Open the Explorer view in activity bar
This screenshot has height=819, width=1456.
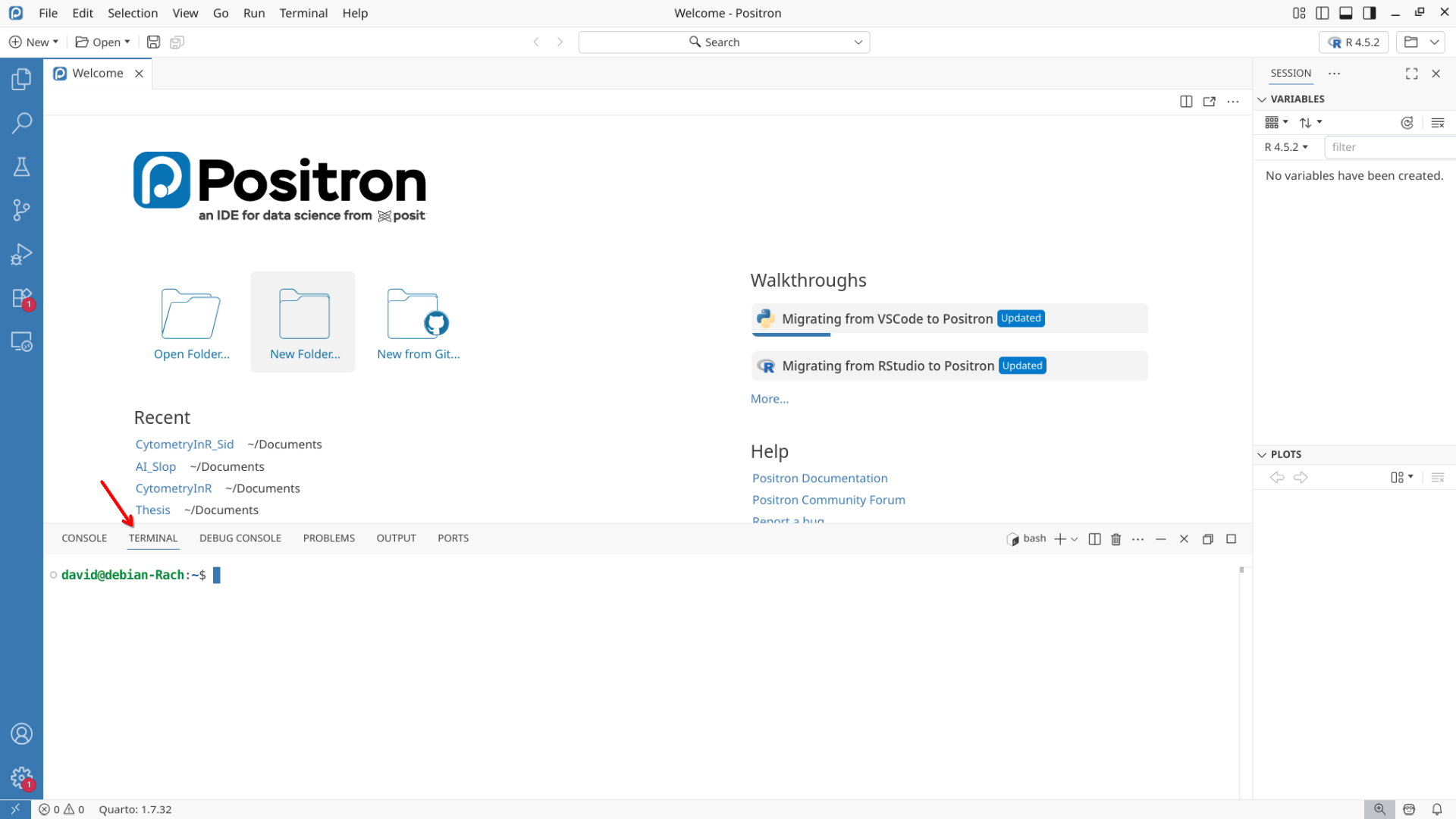coord(21,79)
